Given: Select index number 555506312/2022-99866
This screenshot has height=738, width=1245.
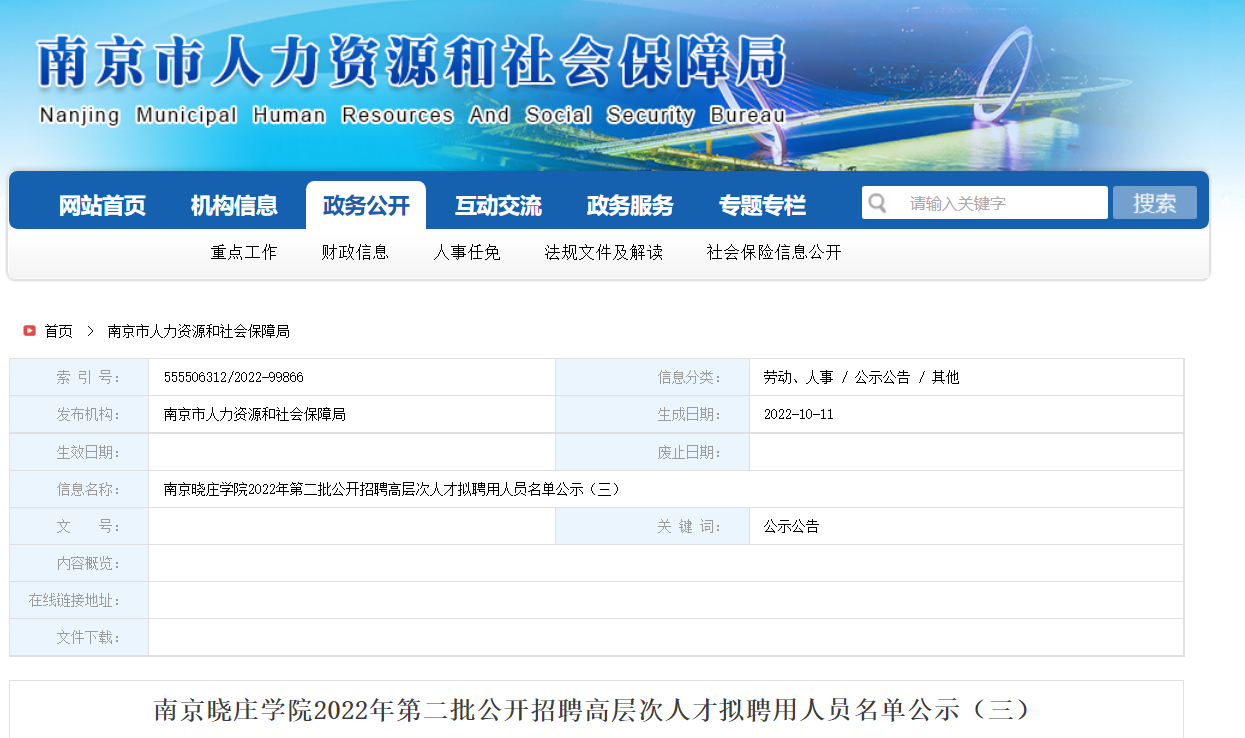Looking at the screenshot, I should pyautogui.click(x=234, y=377).
